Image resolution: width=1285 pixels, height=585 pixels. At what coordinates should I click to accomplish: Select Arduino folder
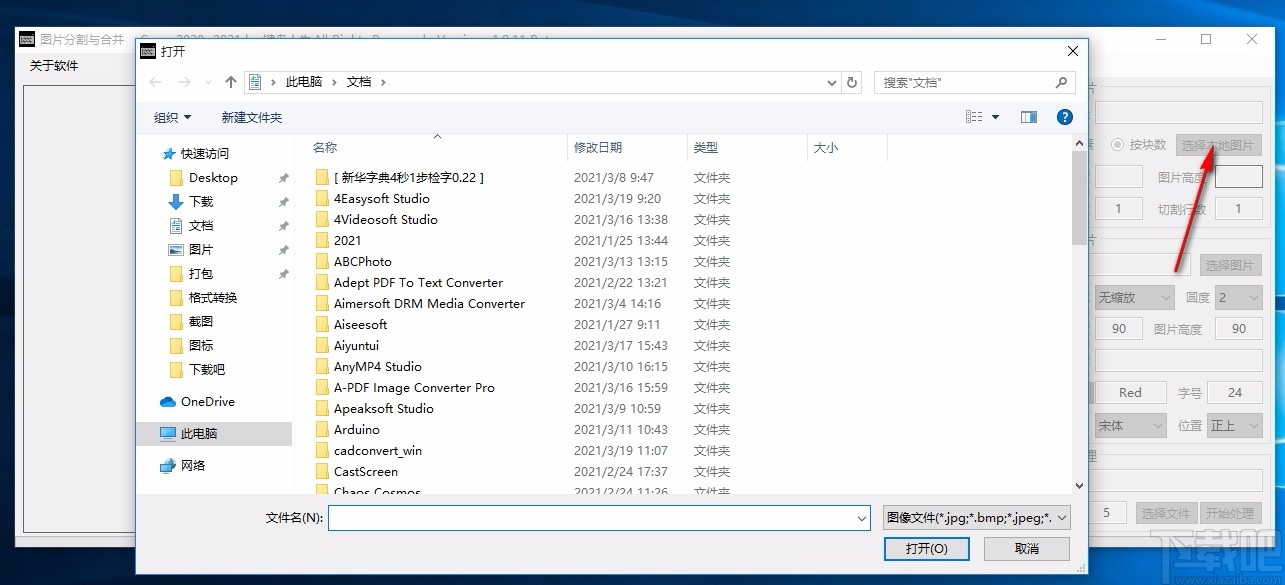pyautogui.click(x=356, y=429)
